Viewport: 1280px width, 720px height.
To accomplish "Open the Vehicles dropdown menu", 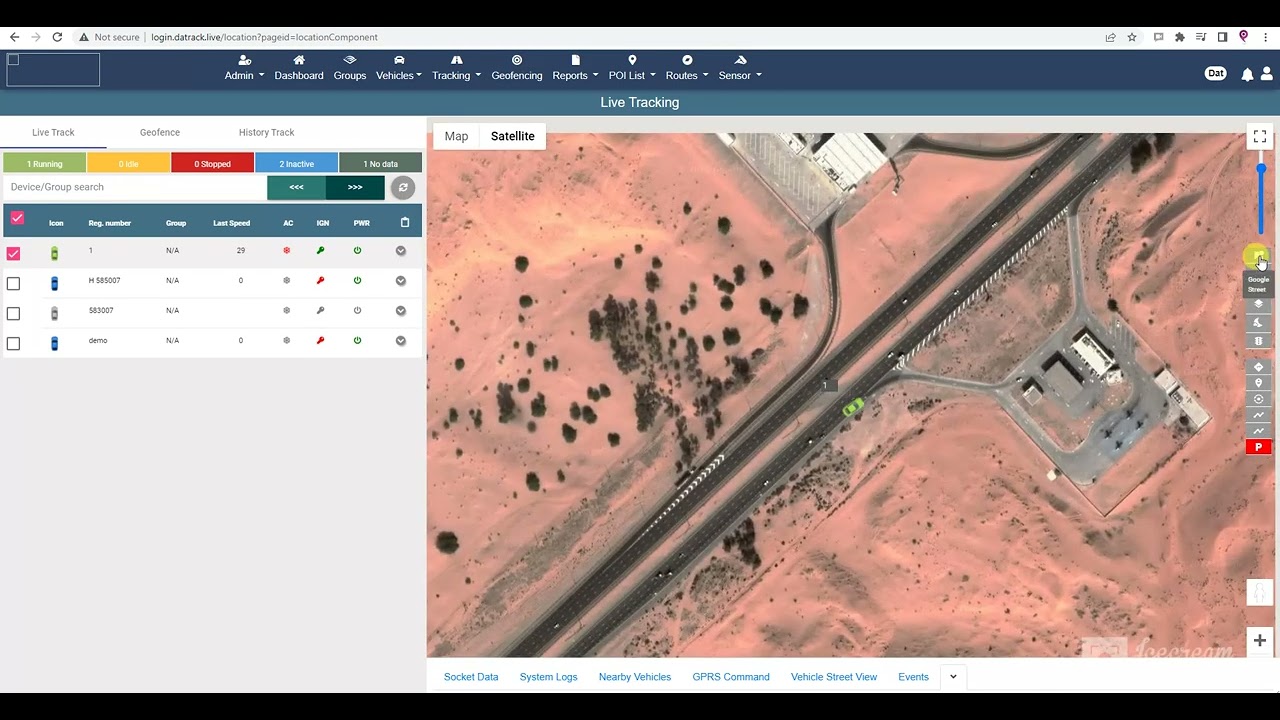I will [399, 68].
